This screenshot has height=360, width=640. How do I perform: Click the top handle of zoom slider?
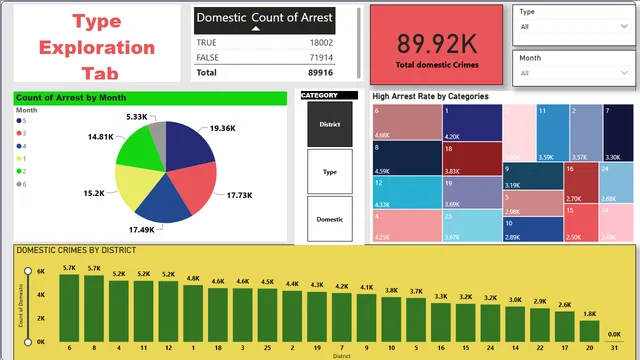[x=28, y=271]
